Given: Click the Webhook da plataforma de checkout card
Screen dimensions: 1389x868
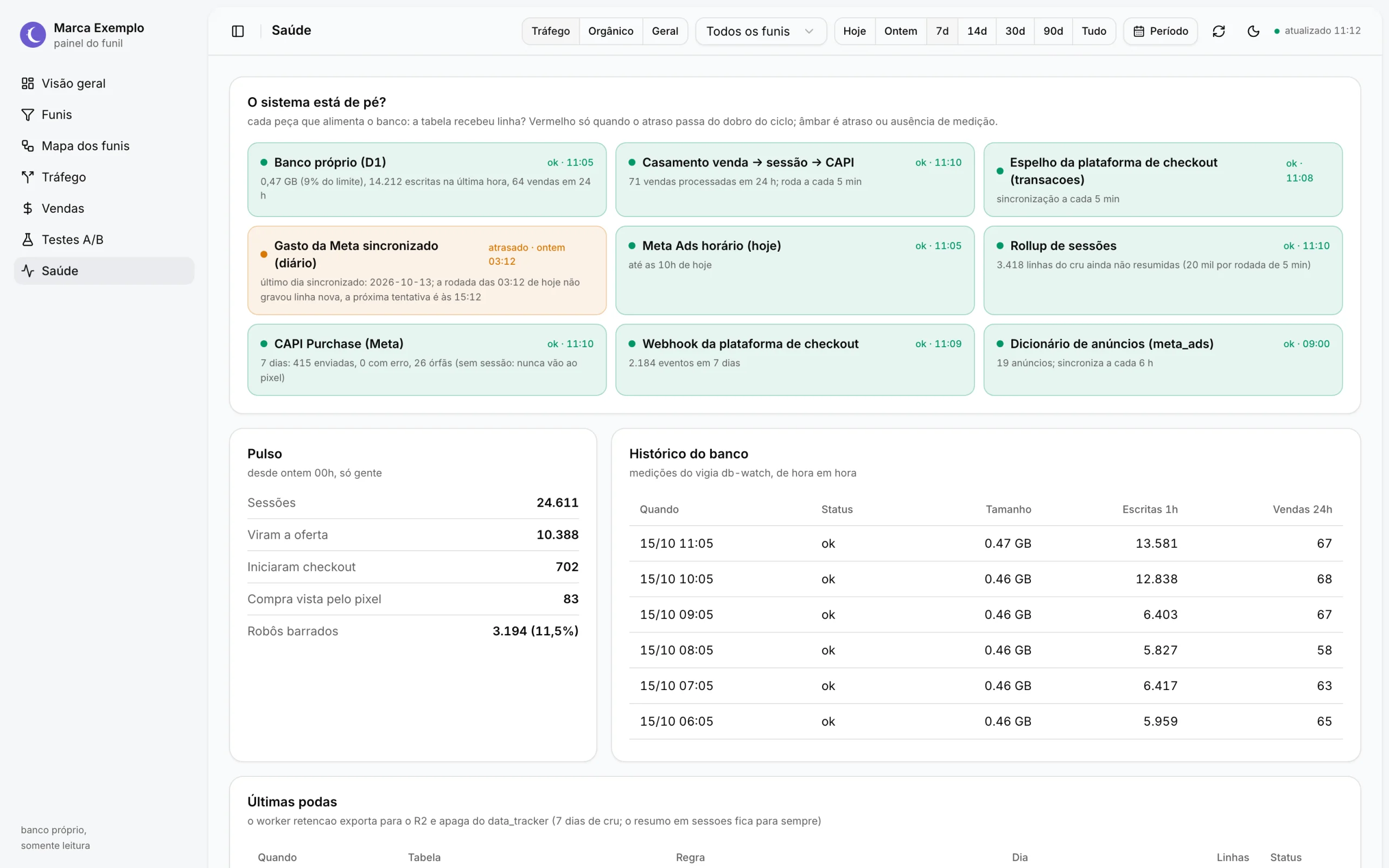Looking at the screenshot, I should pyautogui.click(x=795, y=360).
